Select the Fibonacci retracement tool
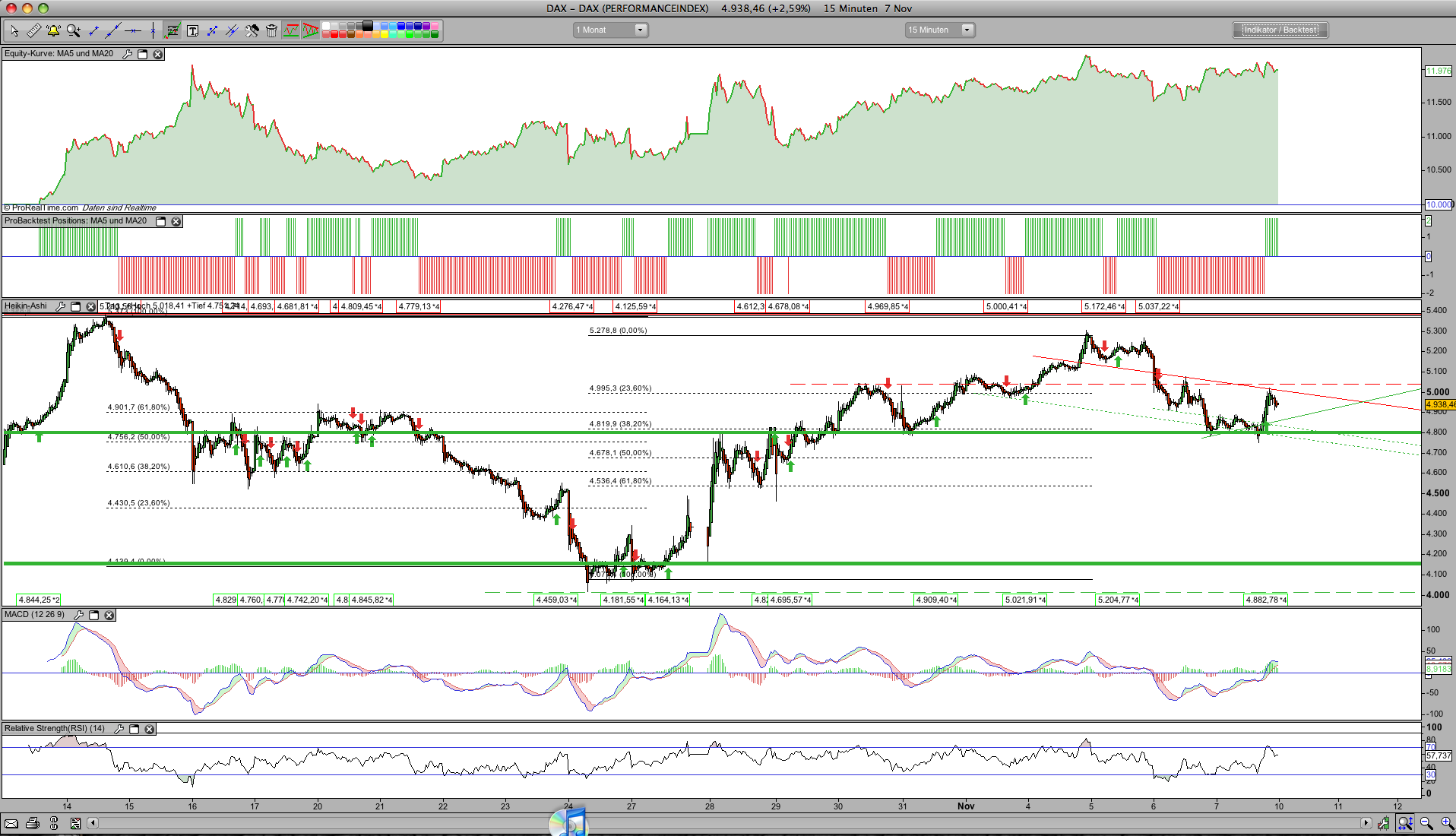 click(x=173, y=30)
